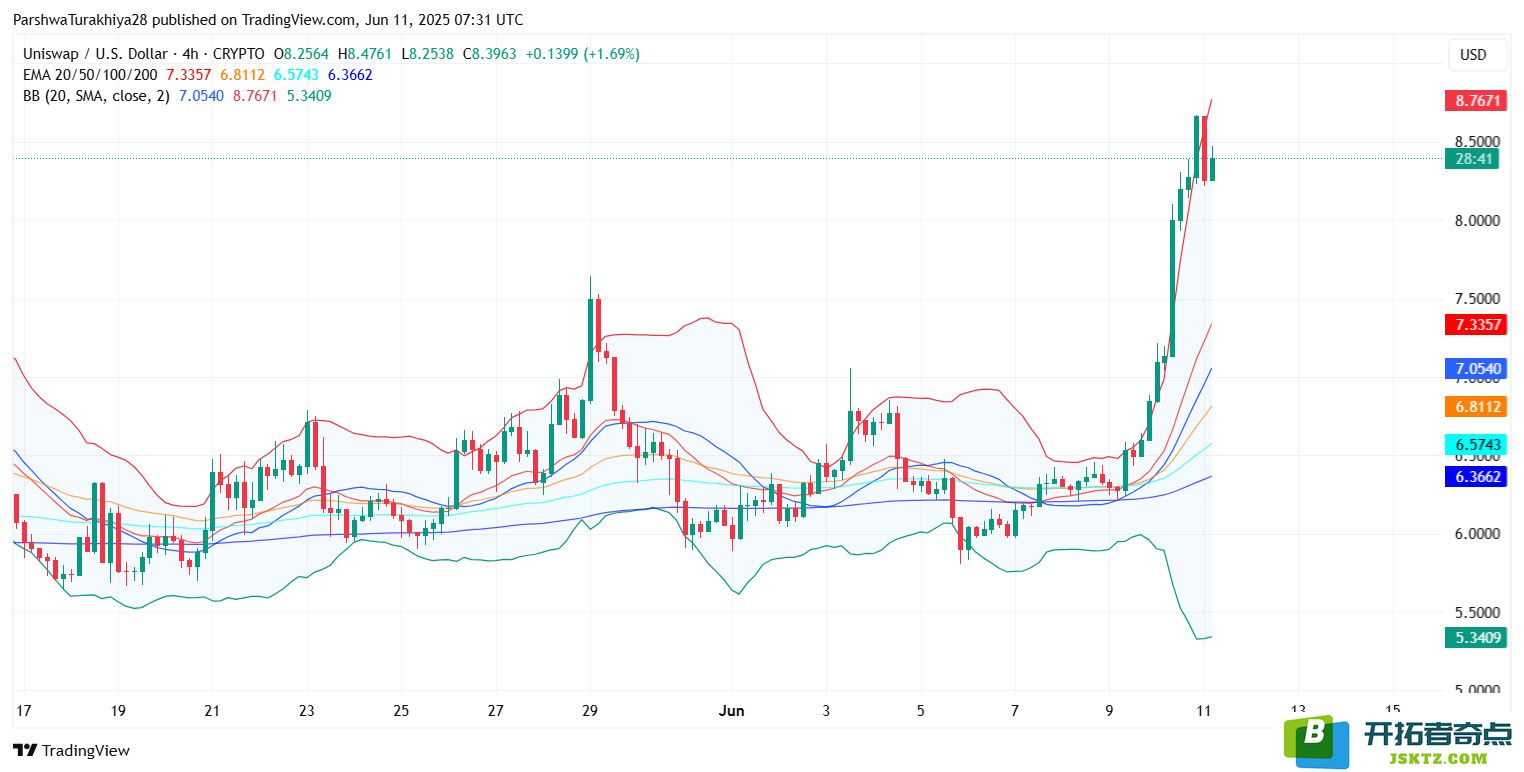Click the date 15 on the time axis
1524x772 pixels.
(x=1392, y=711)
